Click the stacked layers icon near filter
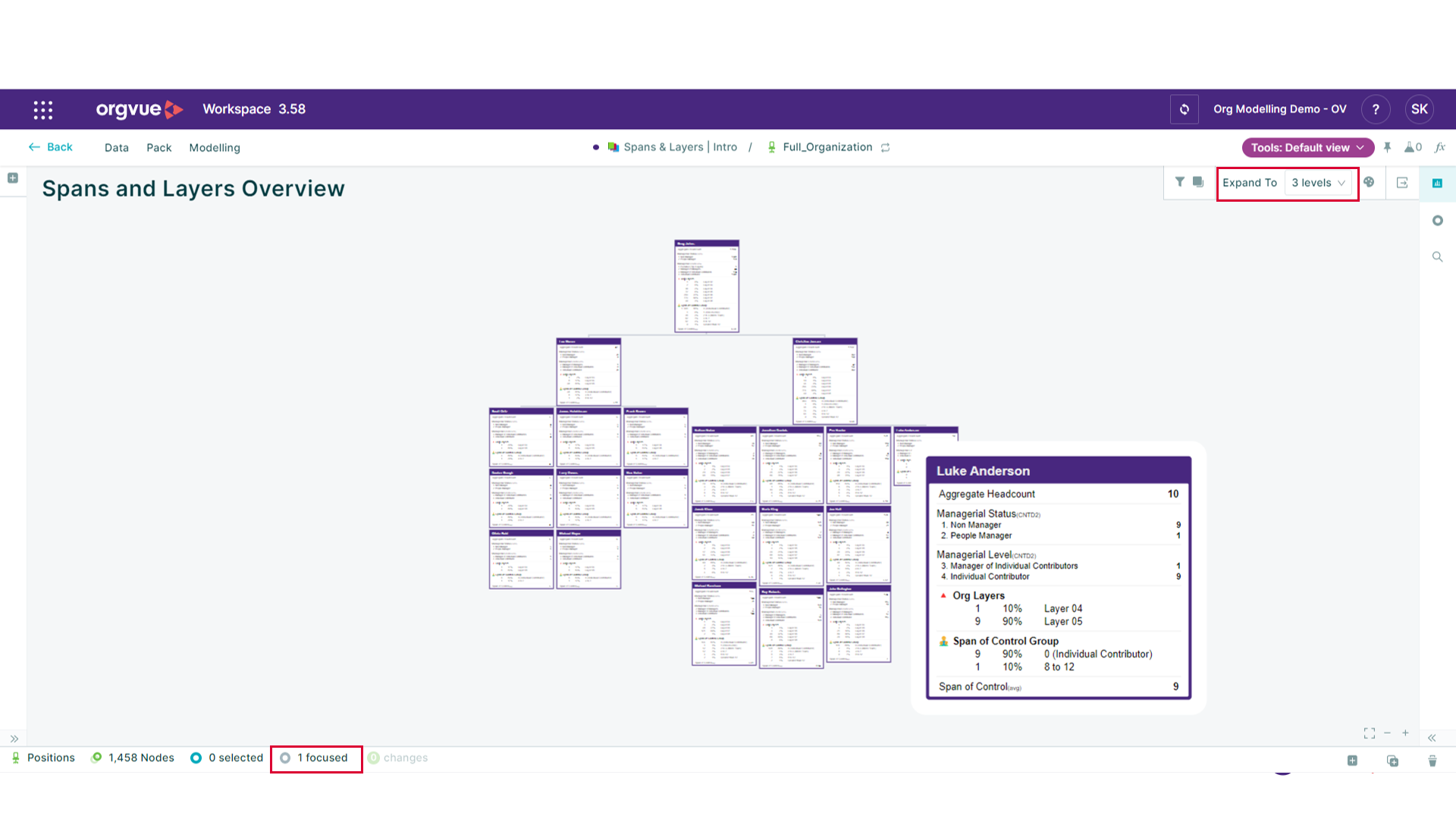Screen dimensions: 1456x819 pyautogui.click(x=1198, y=182)
